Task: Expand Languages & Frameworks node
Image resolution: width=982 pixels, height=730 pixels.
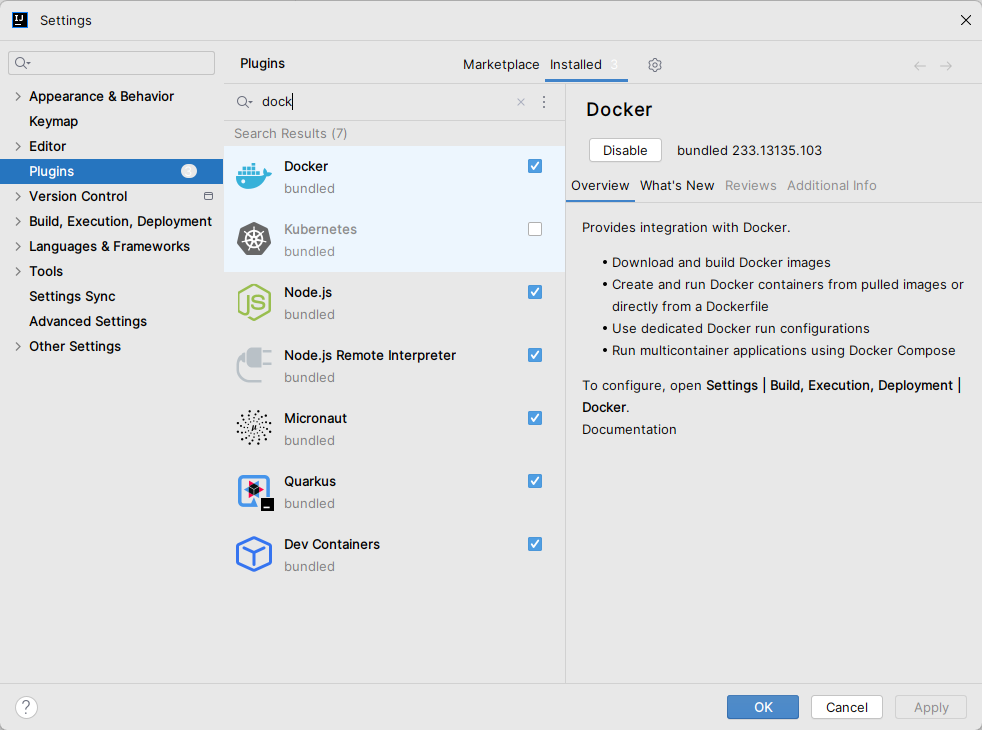Action: click(x=18, y=247)
